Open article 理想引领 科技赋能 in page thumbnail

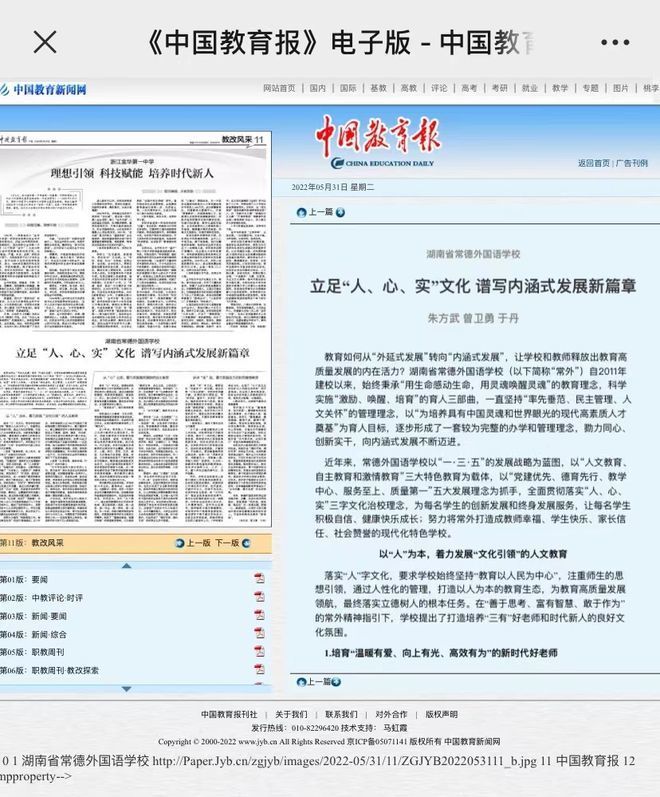pos(132,174)
